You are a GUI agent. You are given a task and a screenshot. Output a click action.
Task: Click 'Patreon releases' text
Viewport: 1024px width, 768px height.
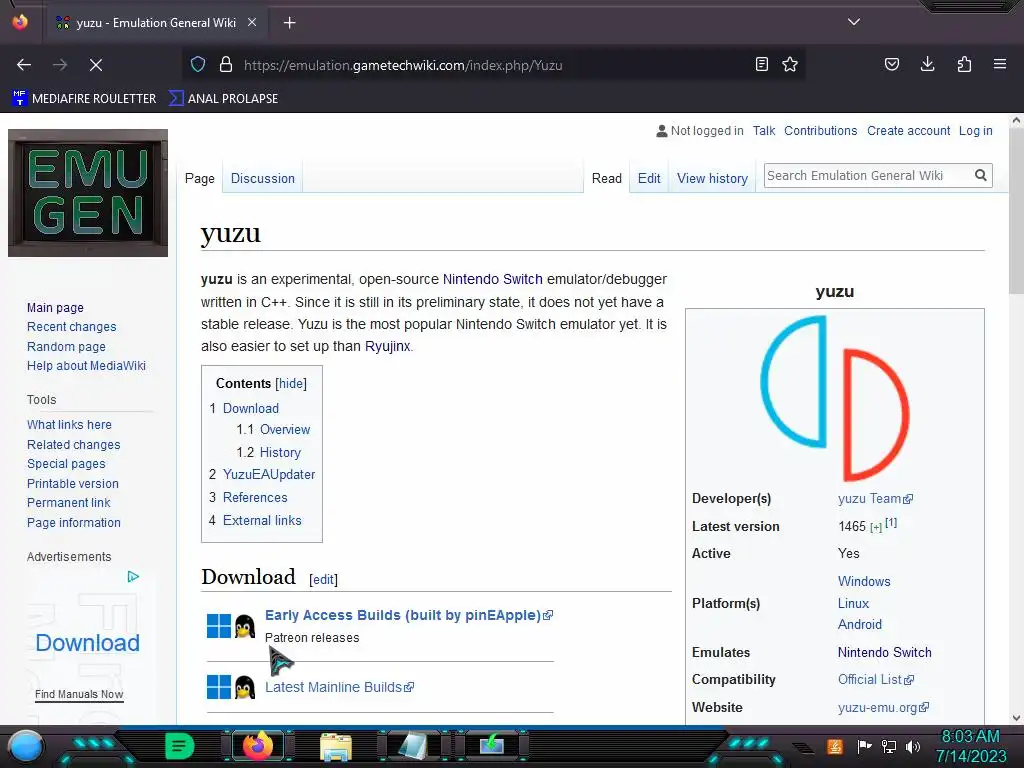pos(312,637)
